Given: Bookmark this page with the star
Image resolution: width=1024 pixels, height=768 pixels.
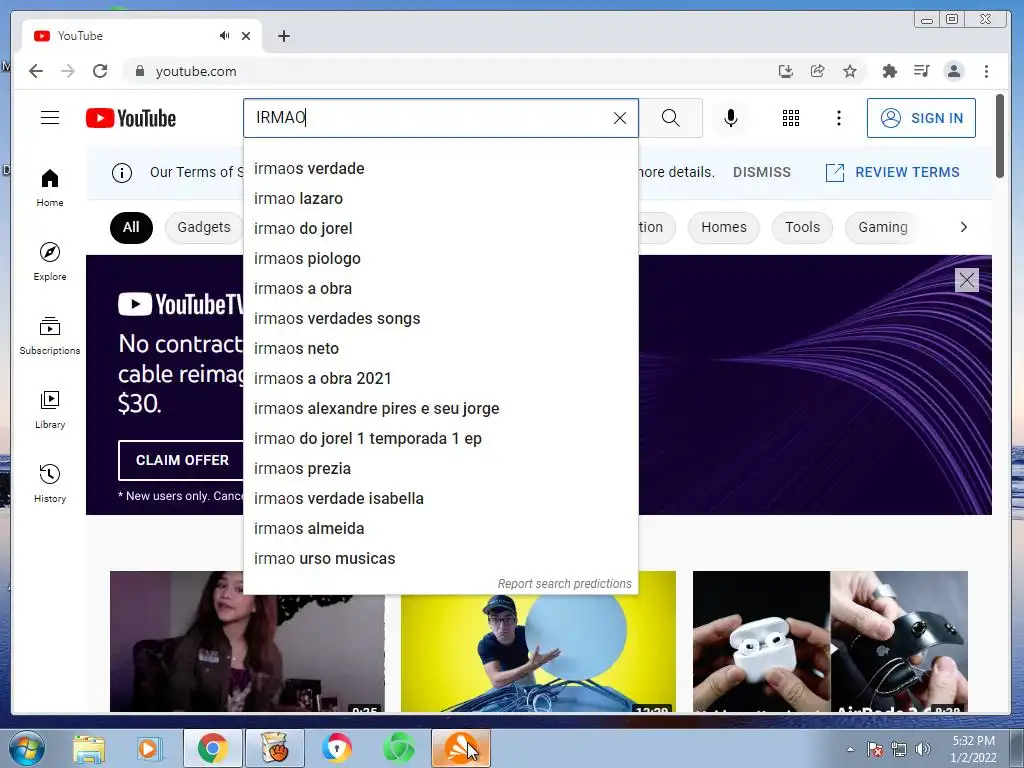Looking at the screenshot, I should click(850, 71).
